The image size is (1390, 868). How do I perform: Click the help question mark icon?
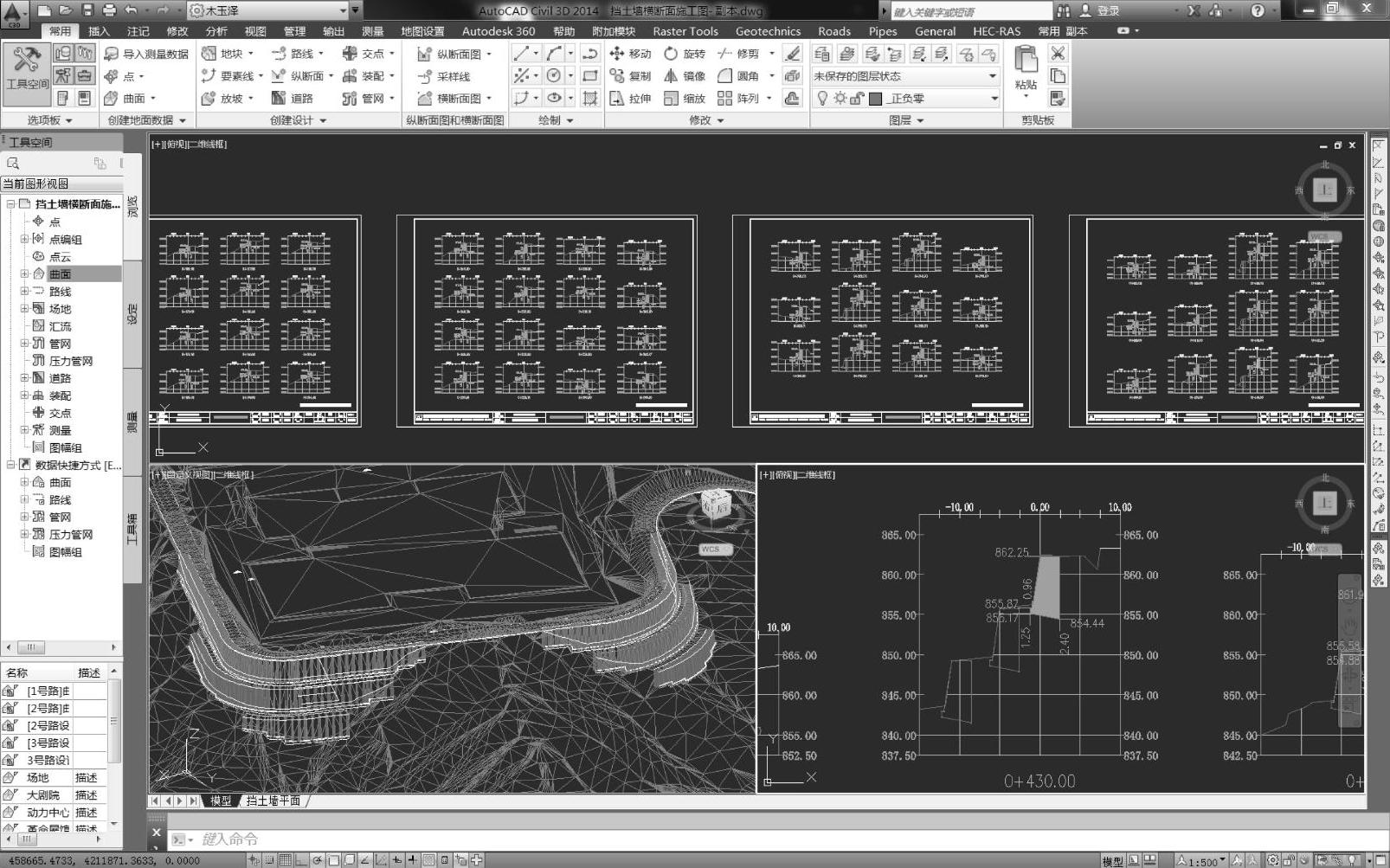click(1258, 10)
